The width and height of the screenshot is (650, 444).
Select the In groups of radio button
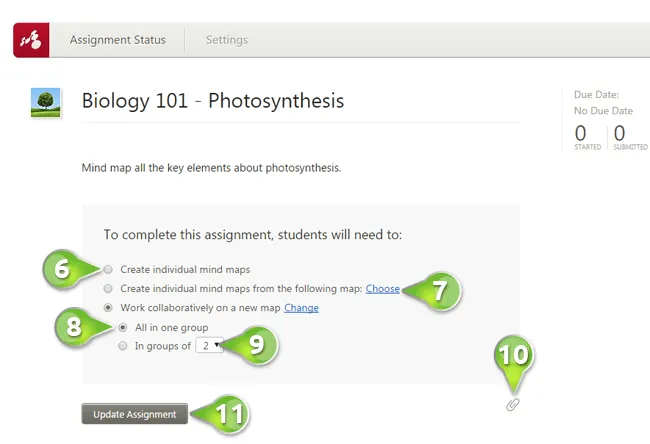click(123, 346)
